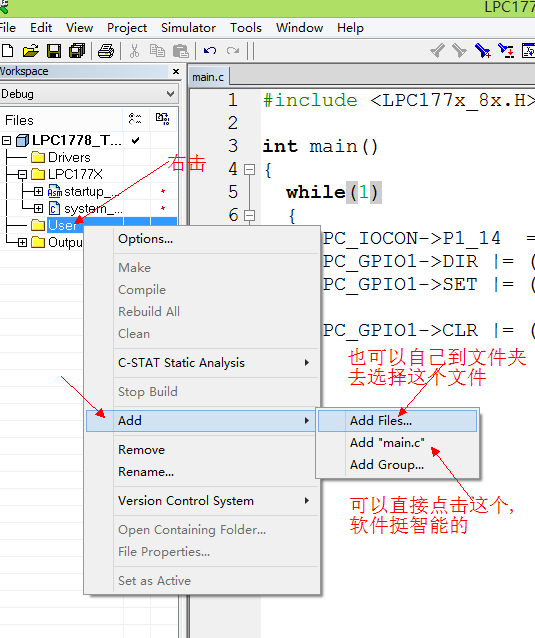Click the Undo arrow icon
The height and width of the screenshot is (638, 535).
(x=210, y=51)
